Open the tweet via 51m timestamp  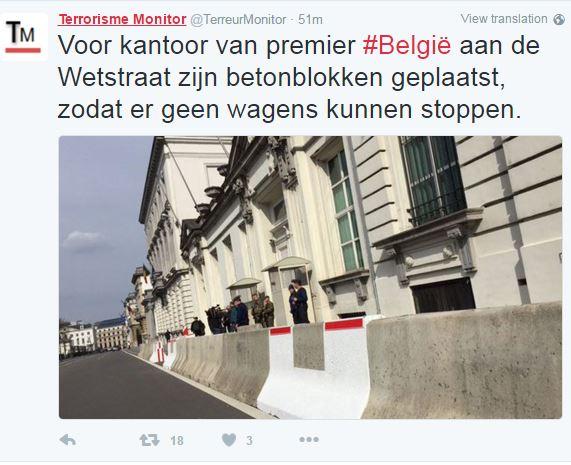[x=310, y=20]
